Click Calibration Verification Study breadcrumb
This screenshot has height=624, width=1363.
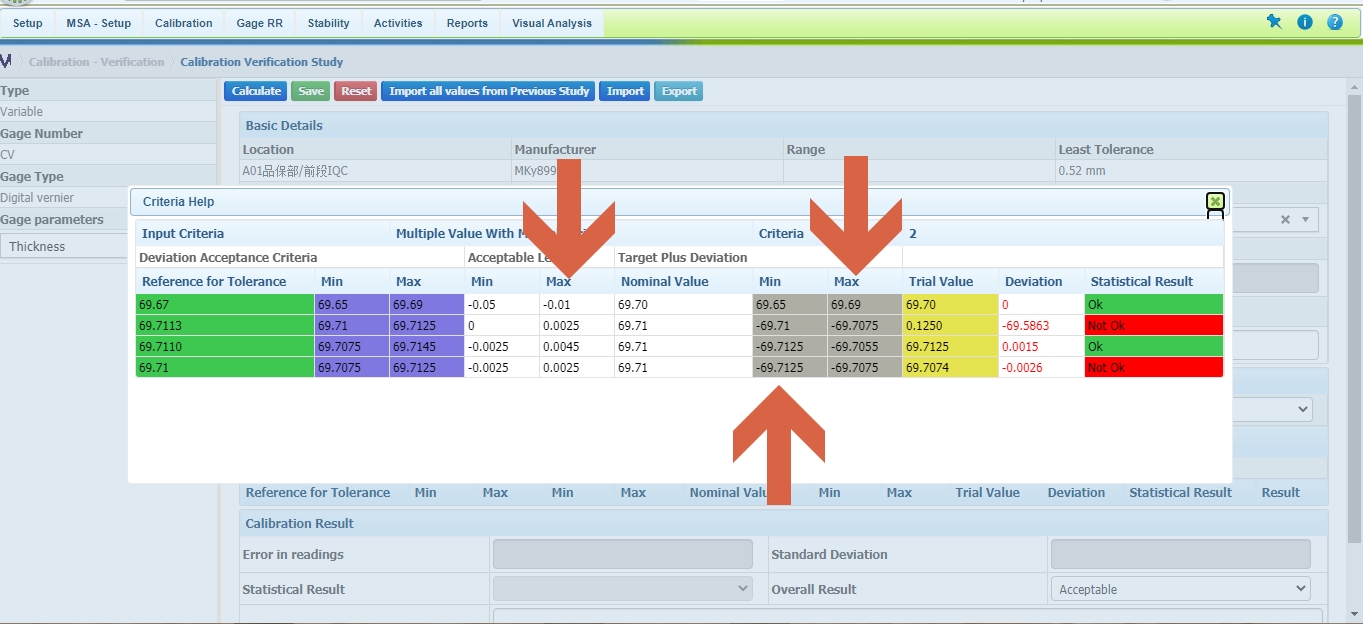tap(262, 62)
